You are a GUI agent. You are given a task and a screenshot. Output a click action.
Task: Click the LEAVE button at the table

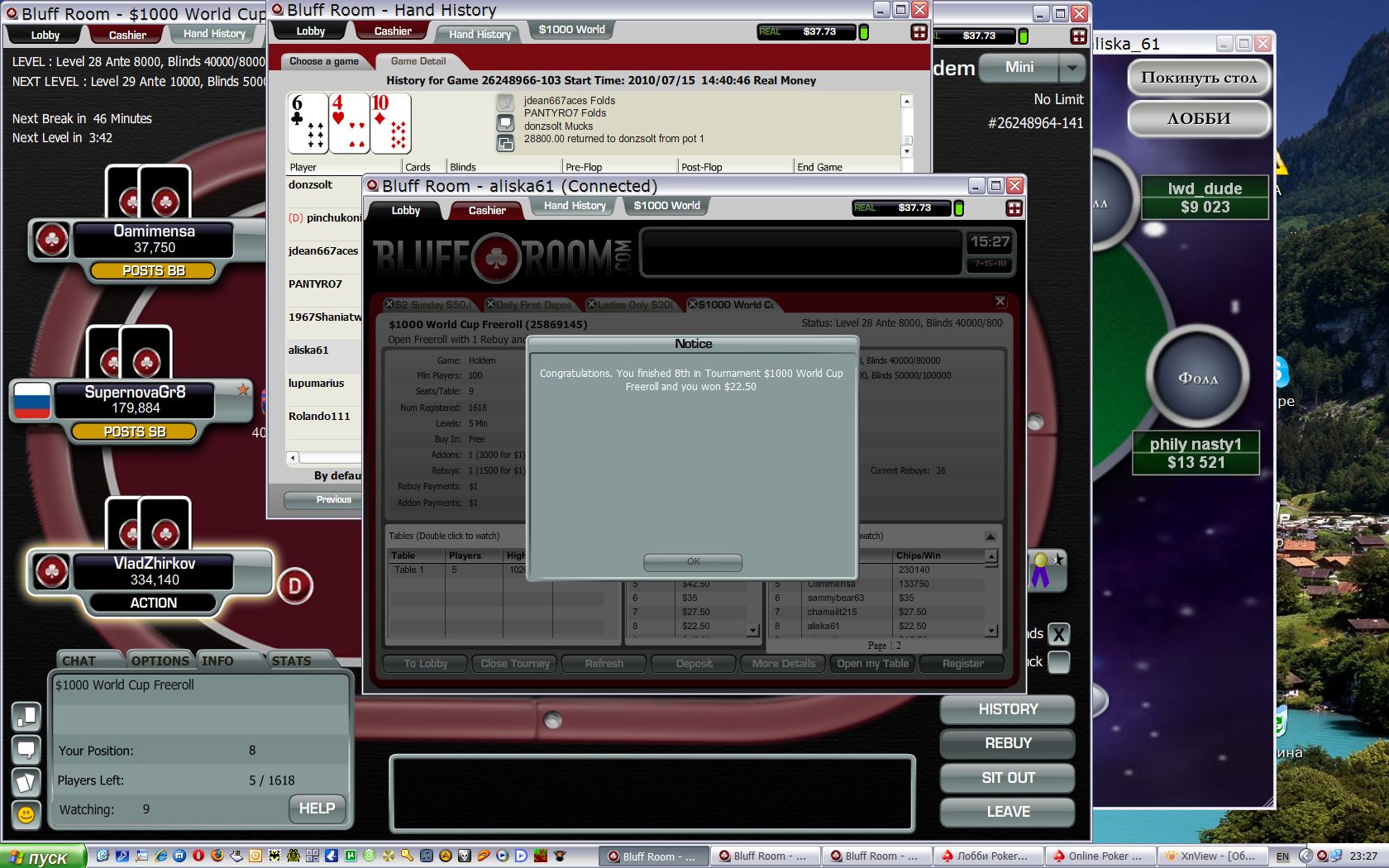[x=1008, y=812]
